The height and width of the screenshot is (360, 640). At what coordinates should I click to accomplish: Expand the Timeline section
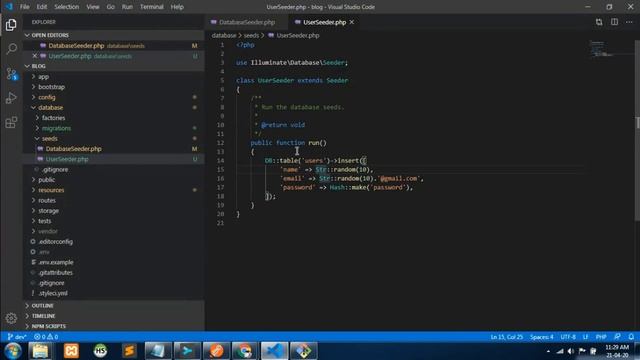(x=113, y=316)
